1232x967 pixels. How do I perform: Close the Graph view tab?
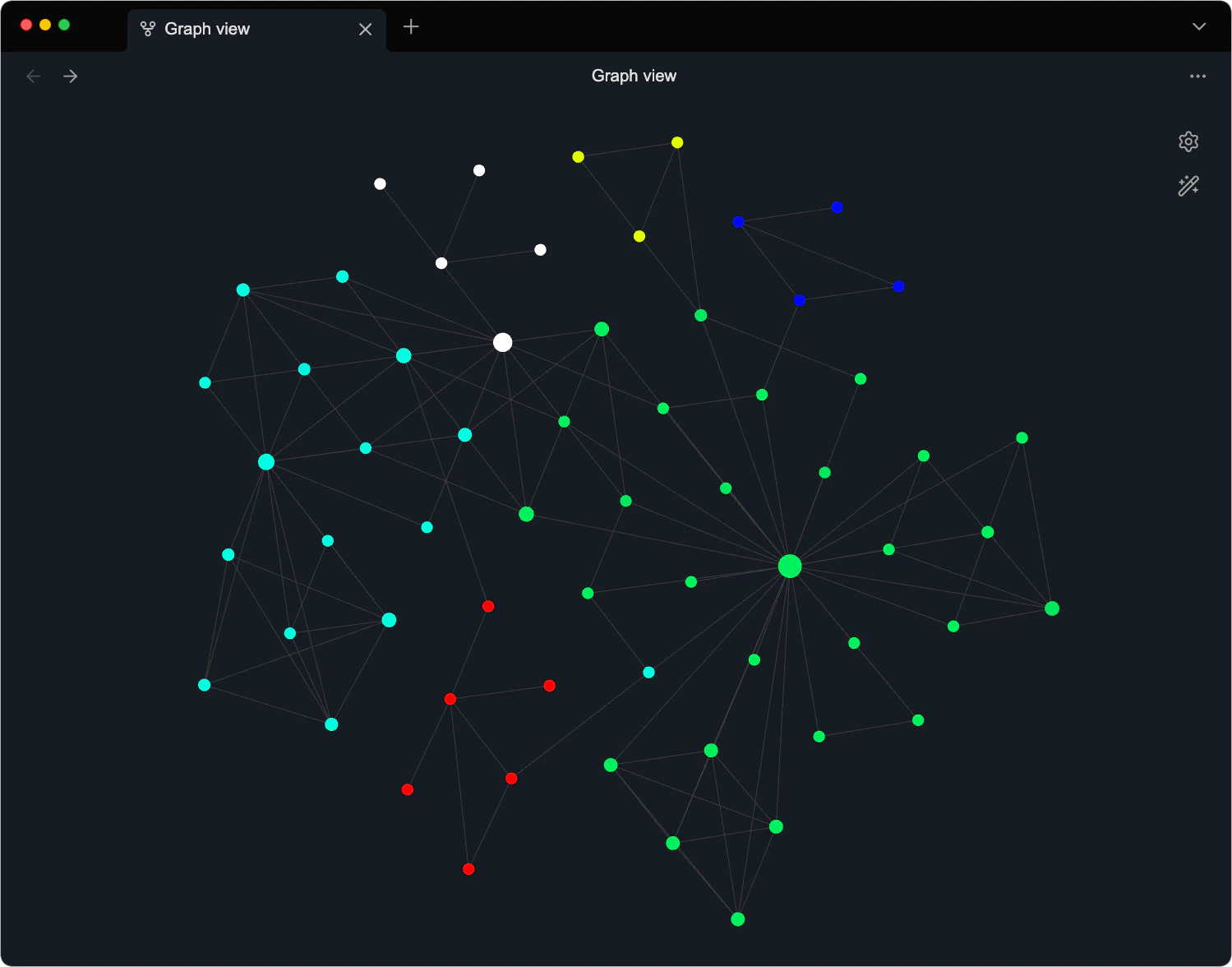pyautogui.click(x=365, y=29)
